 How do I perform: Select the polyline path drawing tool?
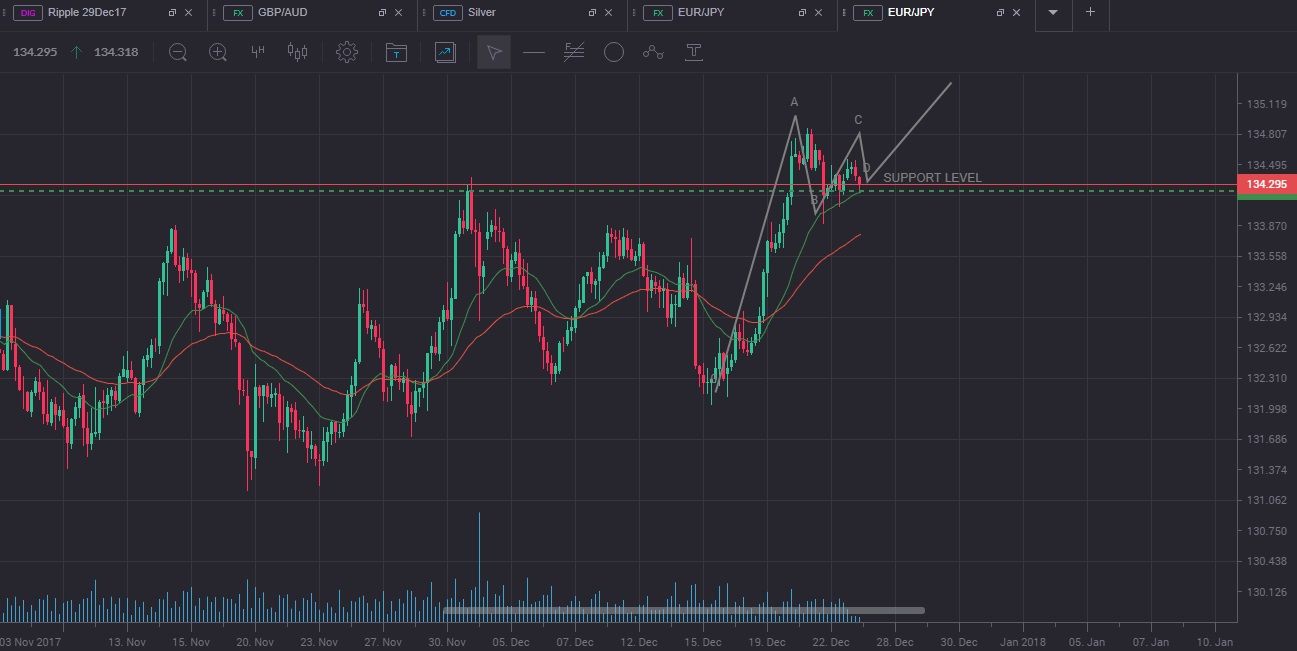pos(653,52)
